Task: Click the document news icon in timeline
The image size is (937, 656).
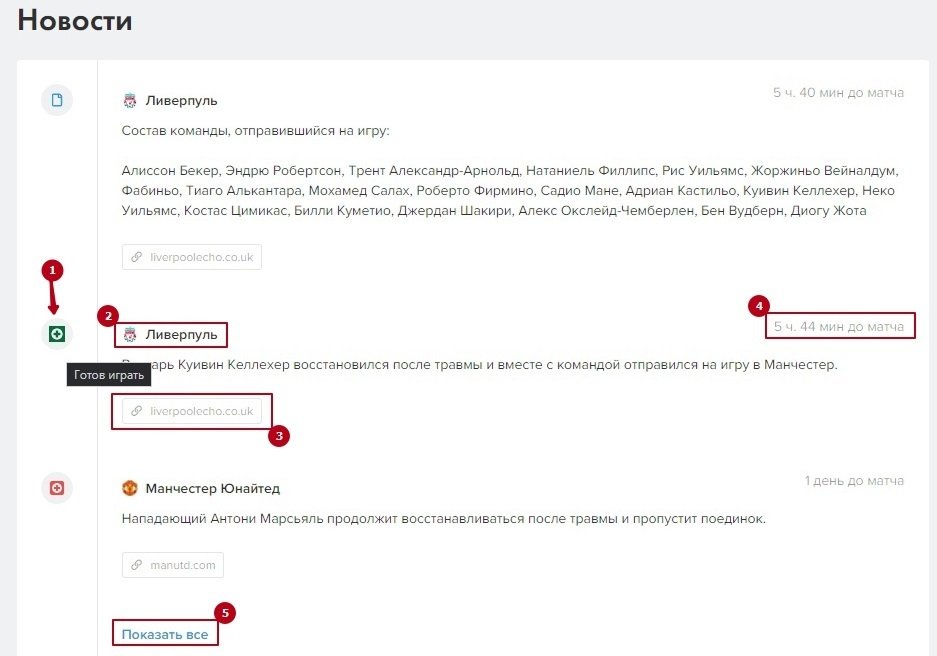Action: [x=56, y=100]
